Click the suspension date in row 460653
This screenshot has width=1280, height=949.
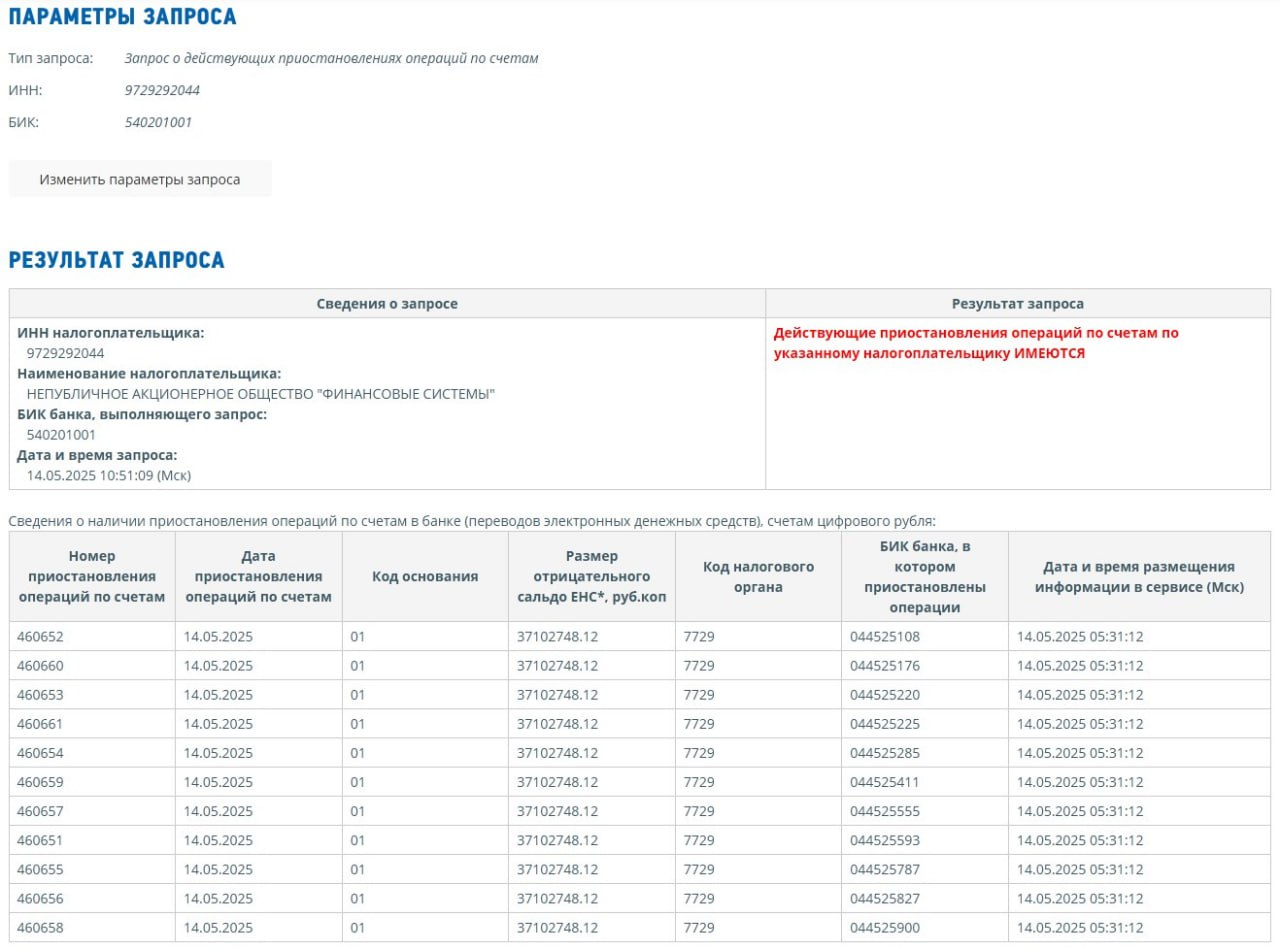(x=218, y=694)
